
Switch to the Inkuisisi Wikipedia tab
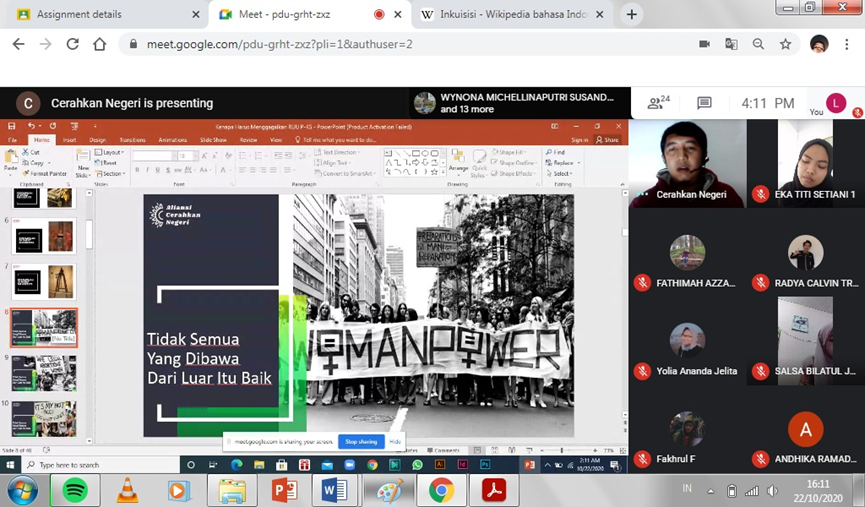505,15
